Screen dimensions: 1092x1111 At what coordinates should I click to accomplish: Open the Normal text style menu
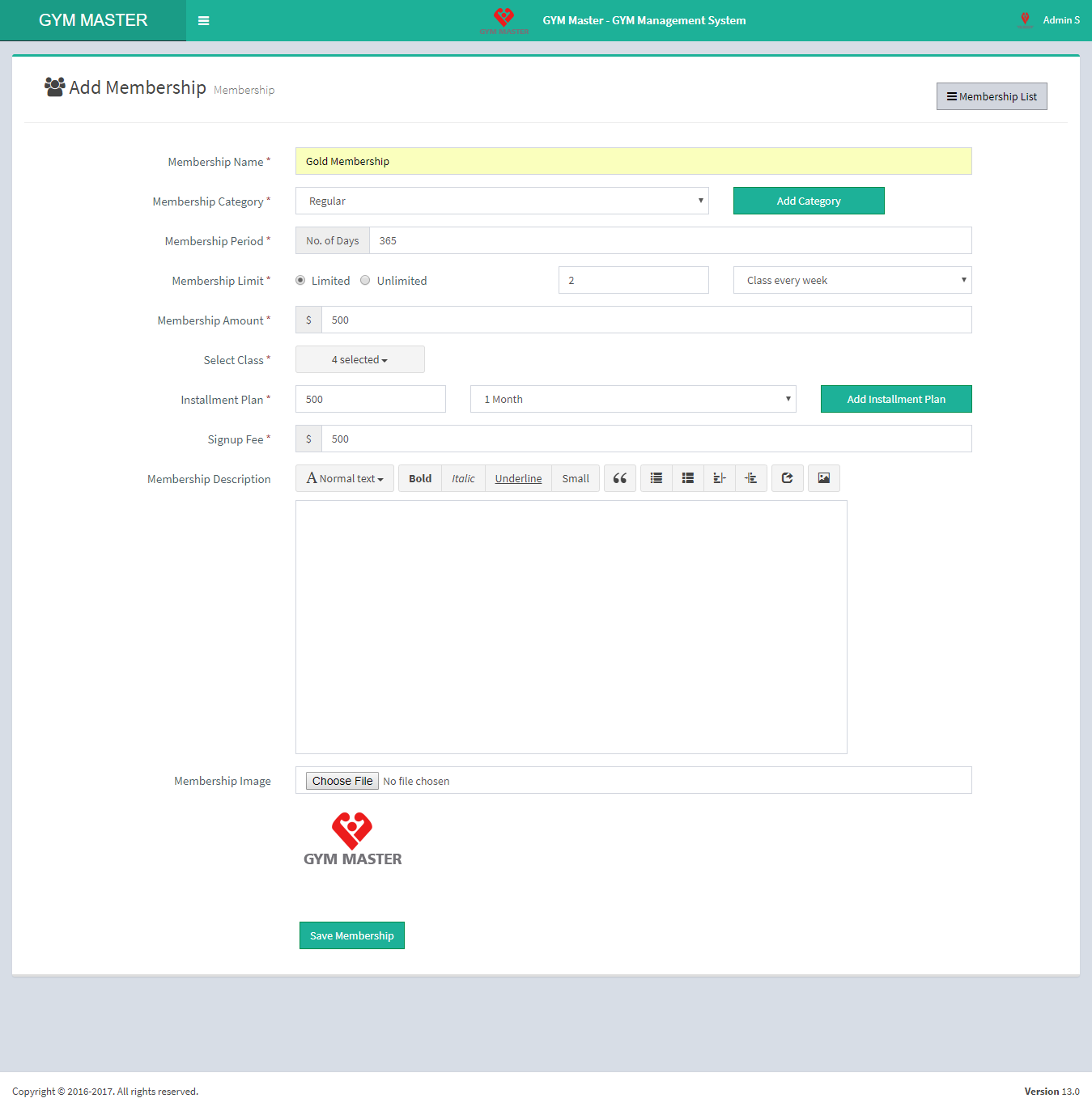click(x=345, y=478)
